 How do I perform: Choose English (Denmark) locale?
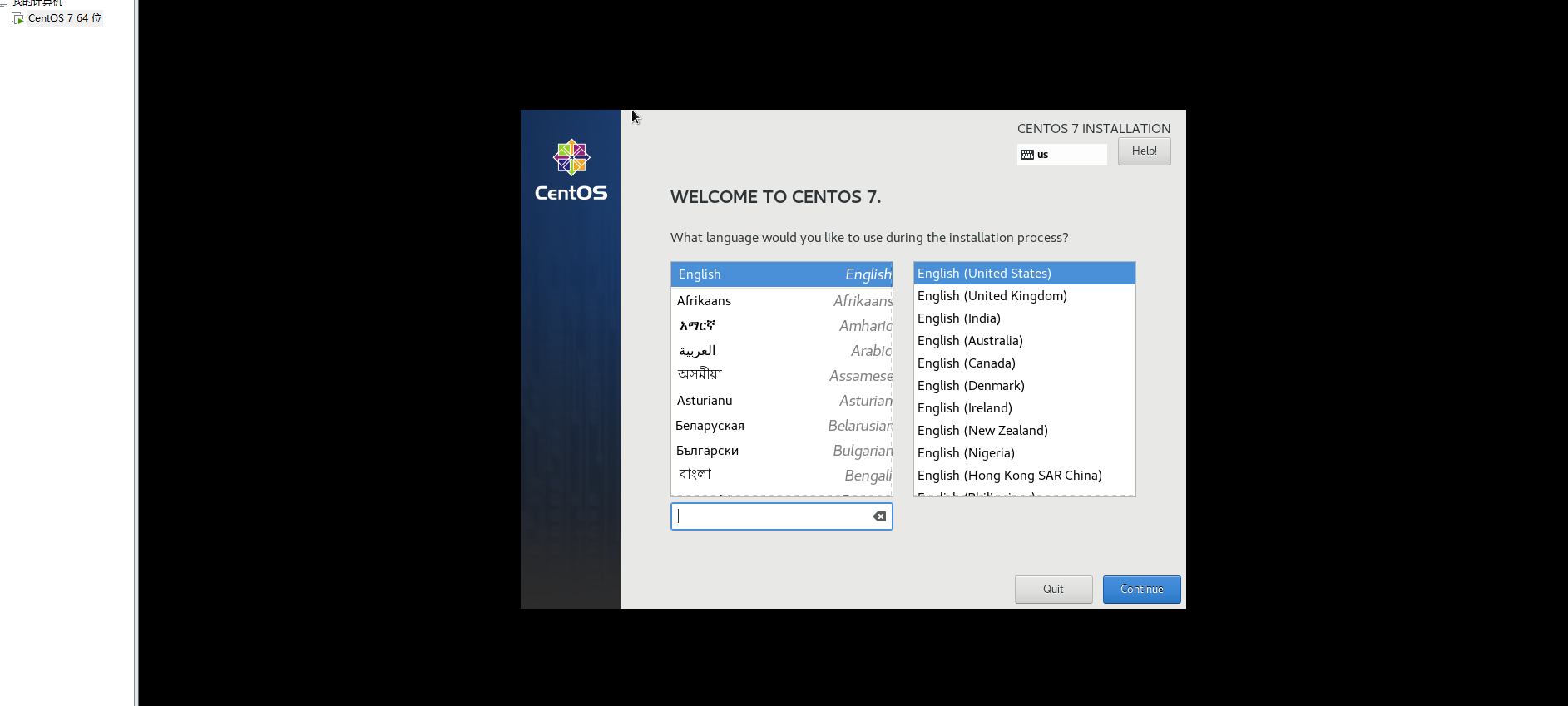(1024, 386)
